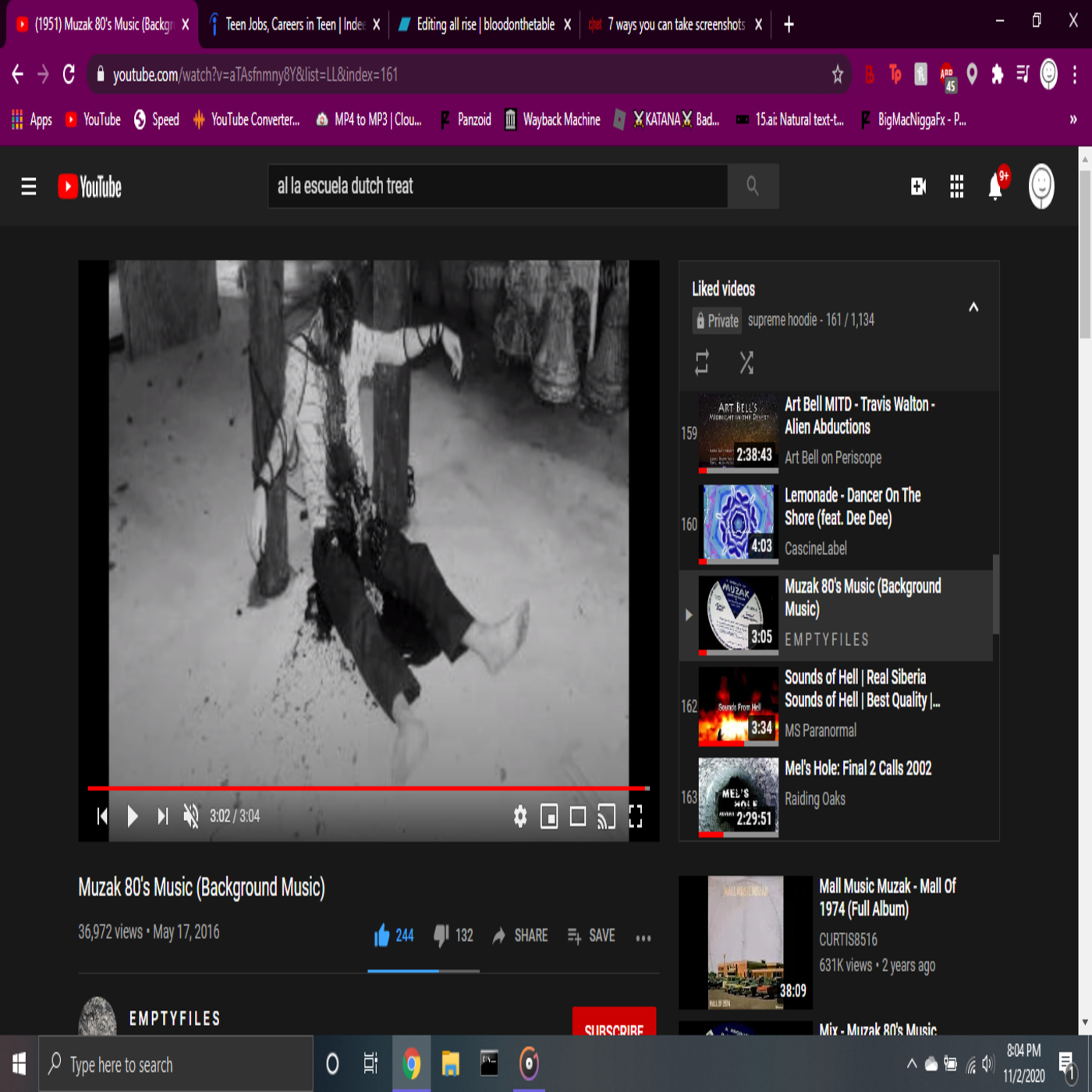Toggle playlist loop button

pyautogui.click(x=702, y=362)
